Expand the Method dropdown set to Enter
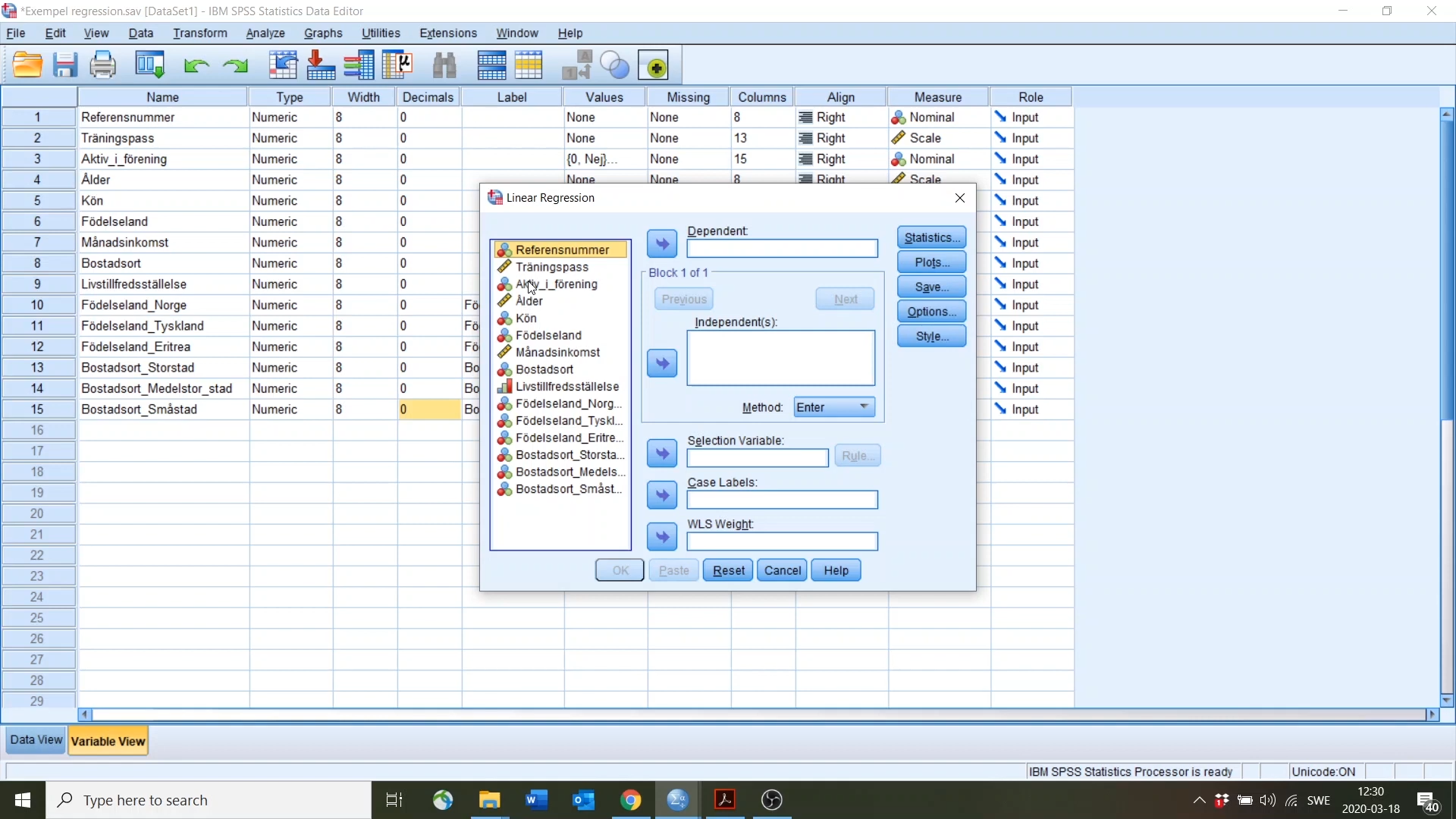The image size is (1456, 819). (834, 407)
